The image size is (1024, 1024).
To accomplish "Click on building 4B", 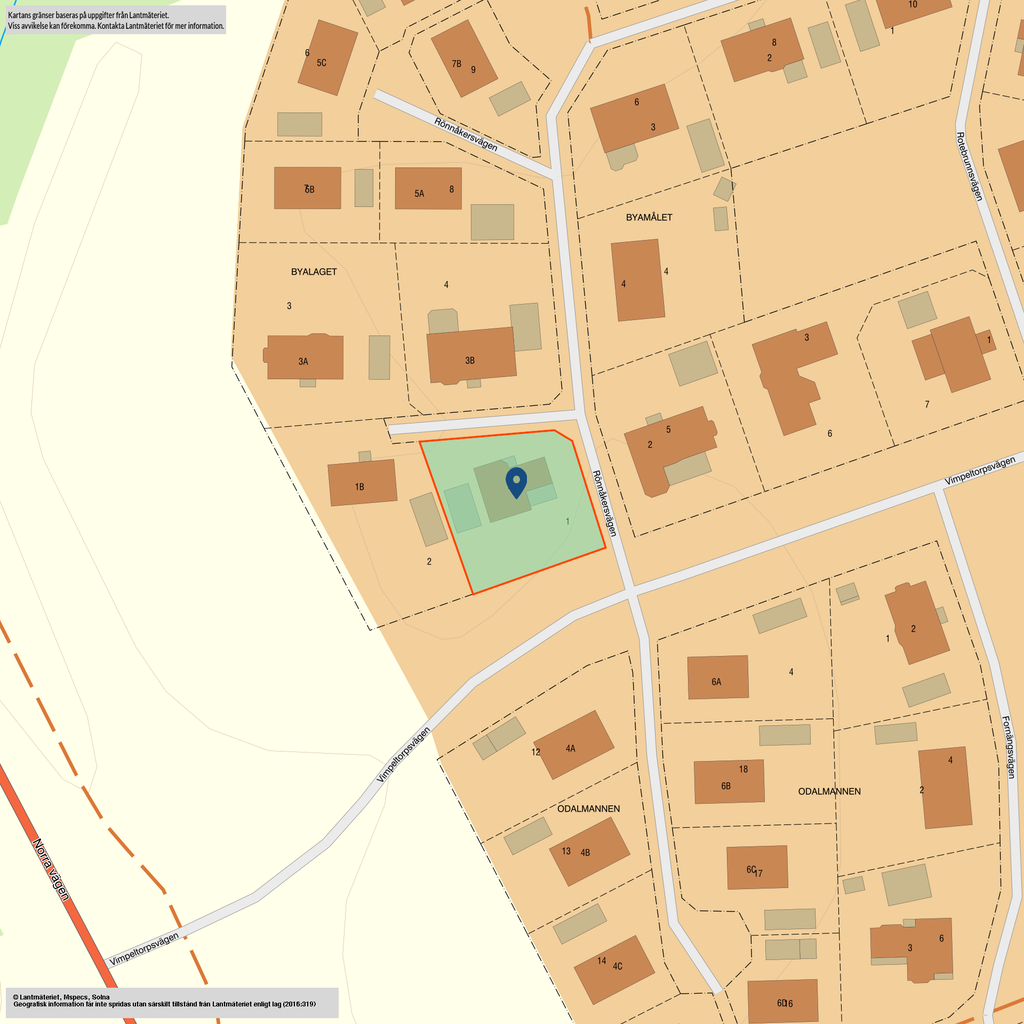I will [x=589, y=851].
